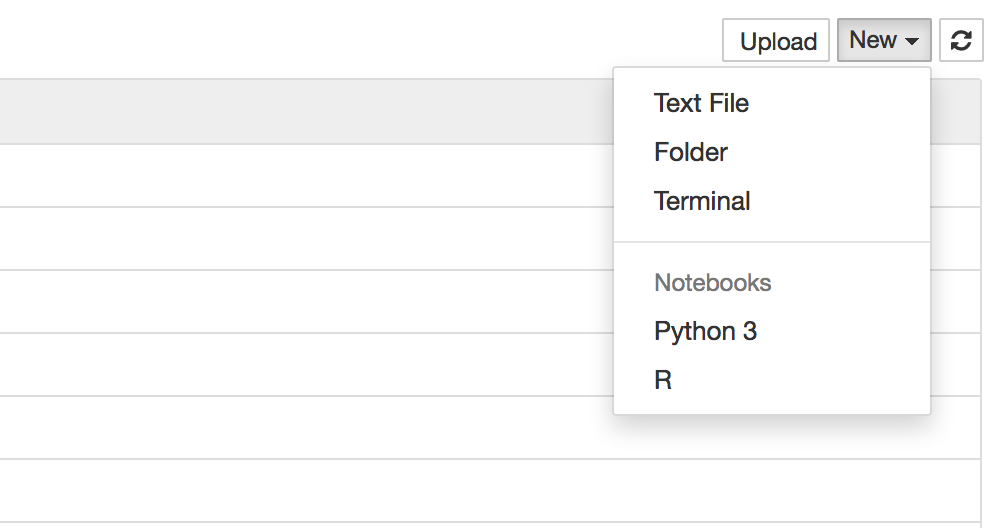The height and width of the screenshot is (528, 1006).
Task: Select the fifth empty file list row
Action: (x=300, y=428)
